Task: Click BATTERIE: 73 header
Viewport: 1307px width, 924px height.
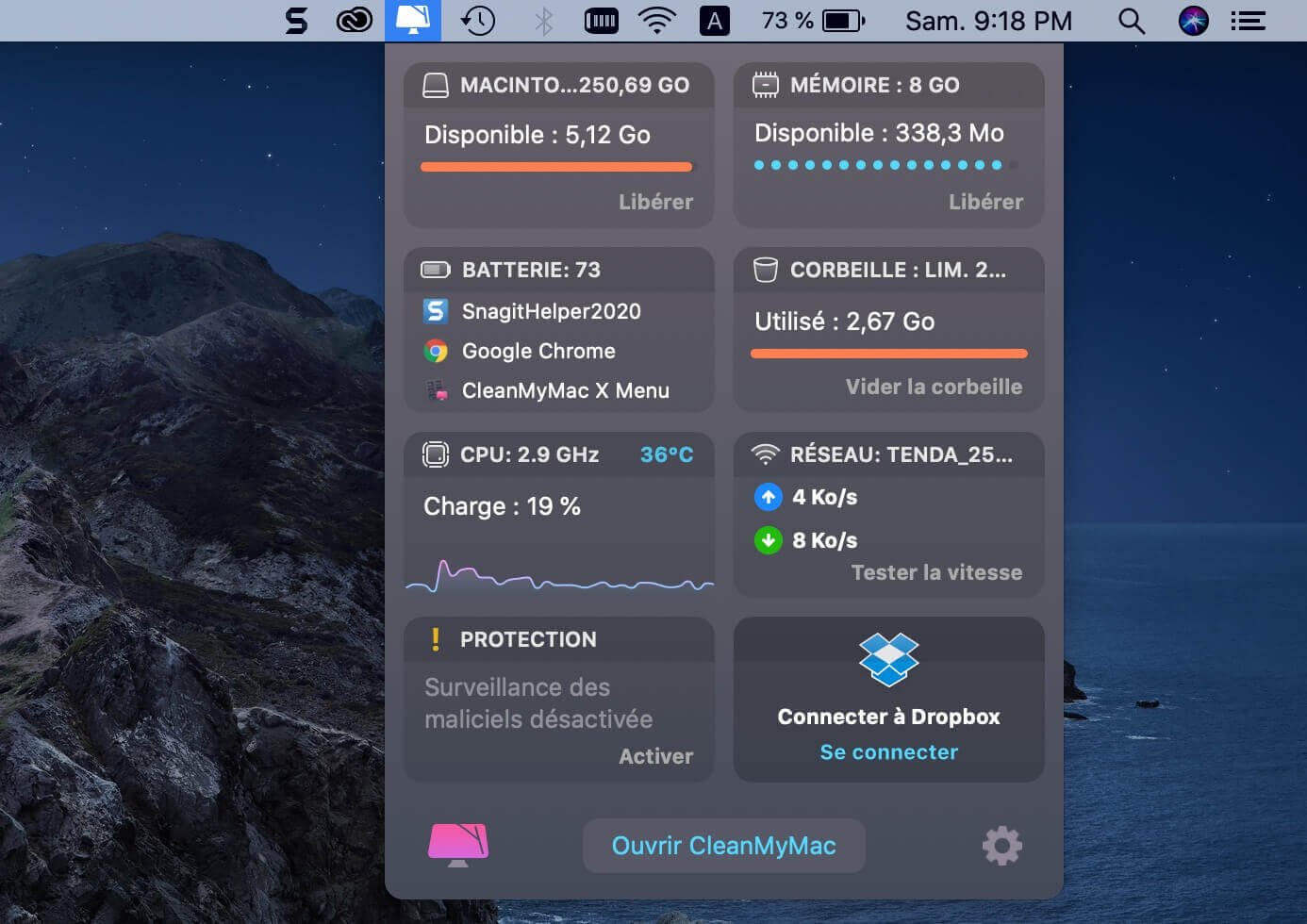Action: point(531,270)
